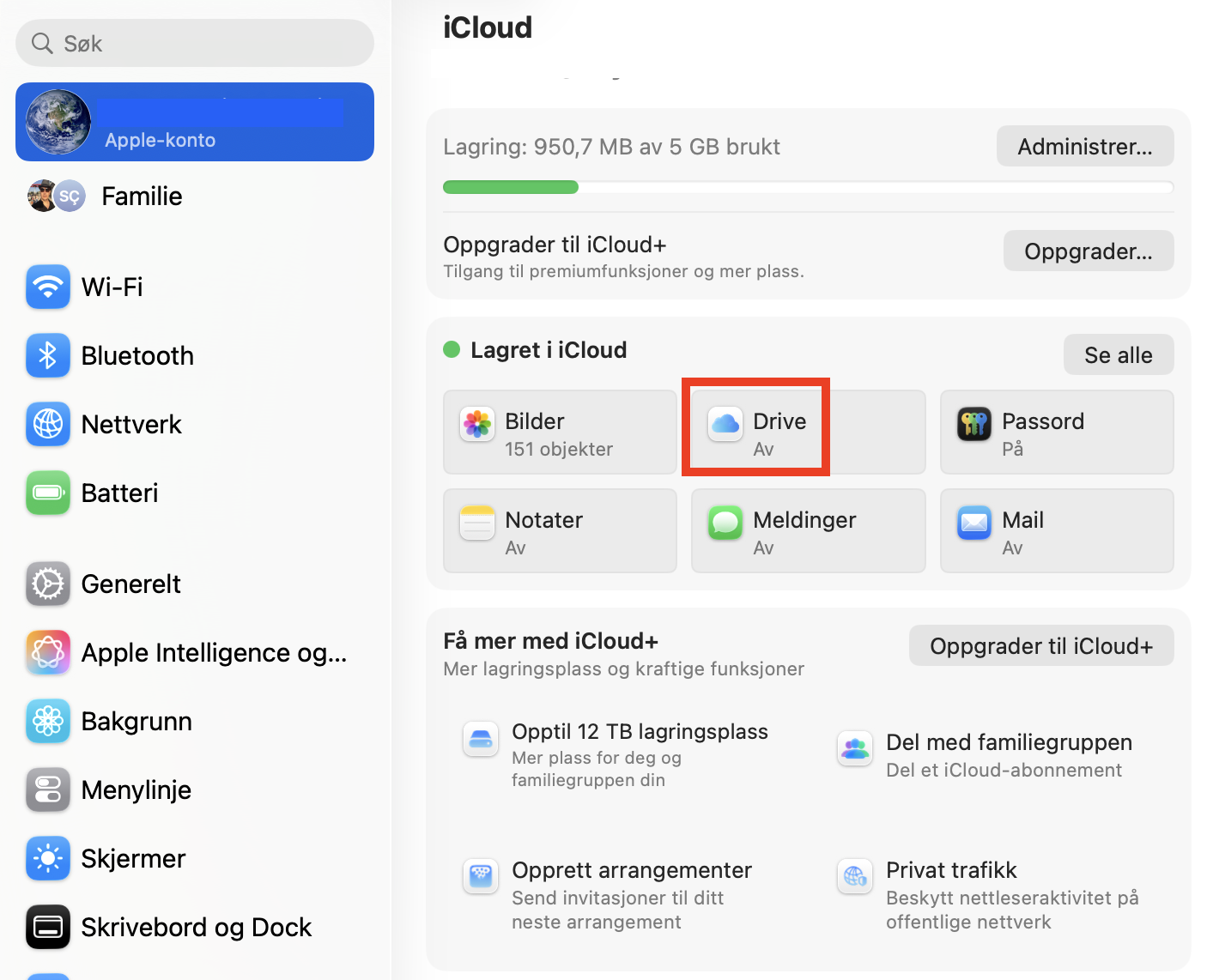Open Apple Intelligence icon in sidebar
This screenshot has height=980, width=1207.
pyautogui.click(x=48, y=652)
